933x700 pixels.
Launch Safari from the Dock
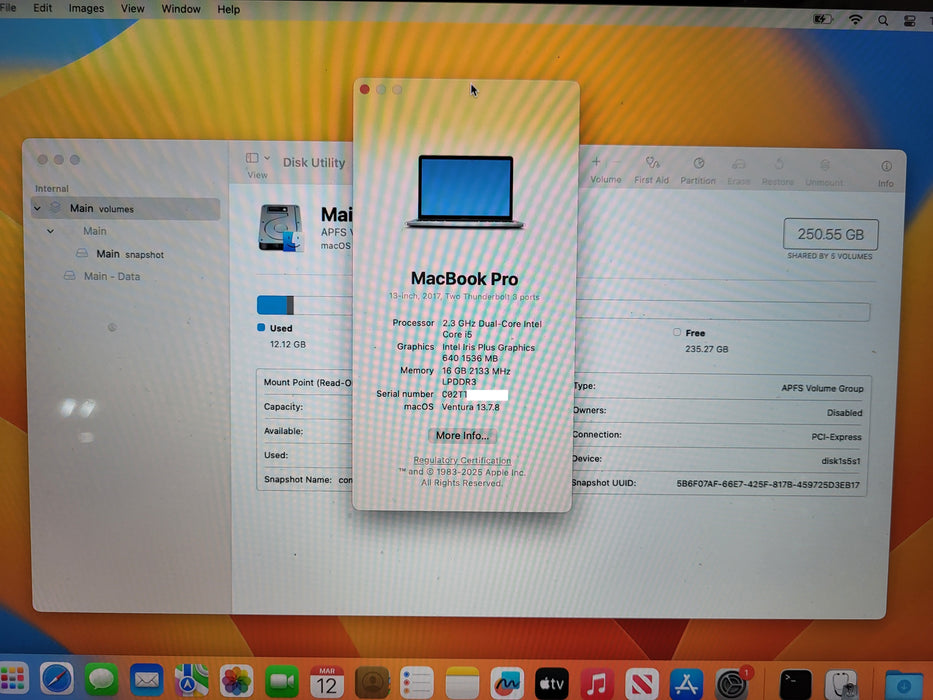coord(57,679)
